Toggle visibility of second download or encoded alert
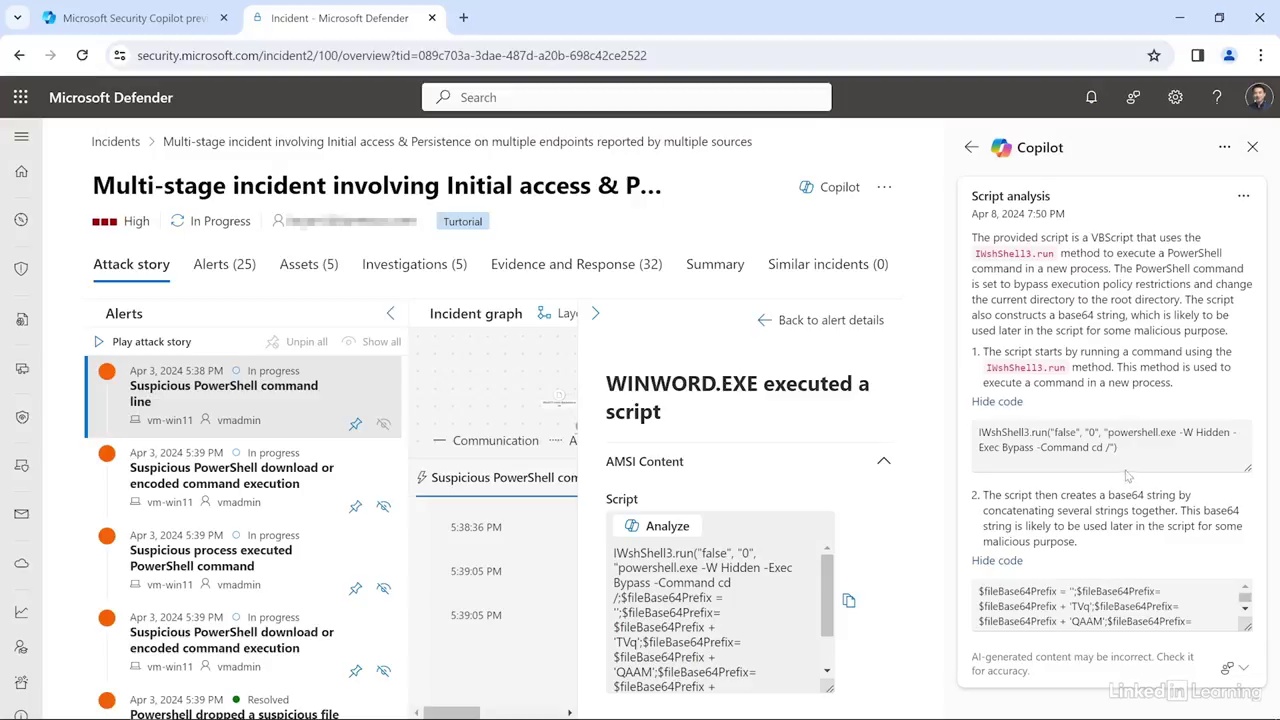The width and height of the screenshot is (1280, 720). click(x=383, y=671)
